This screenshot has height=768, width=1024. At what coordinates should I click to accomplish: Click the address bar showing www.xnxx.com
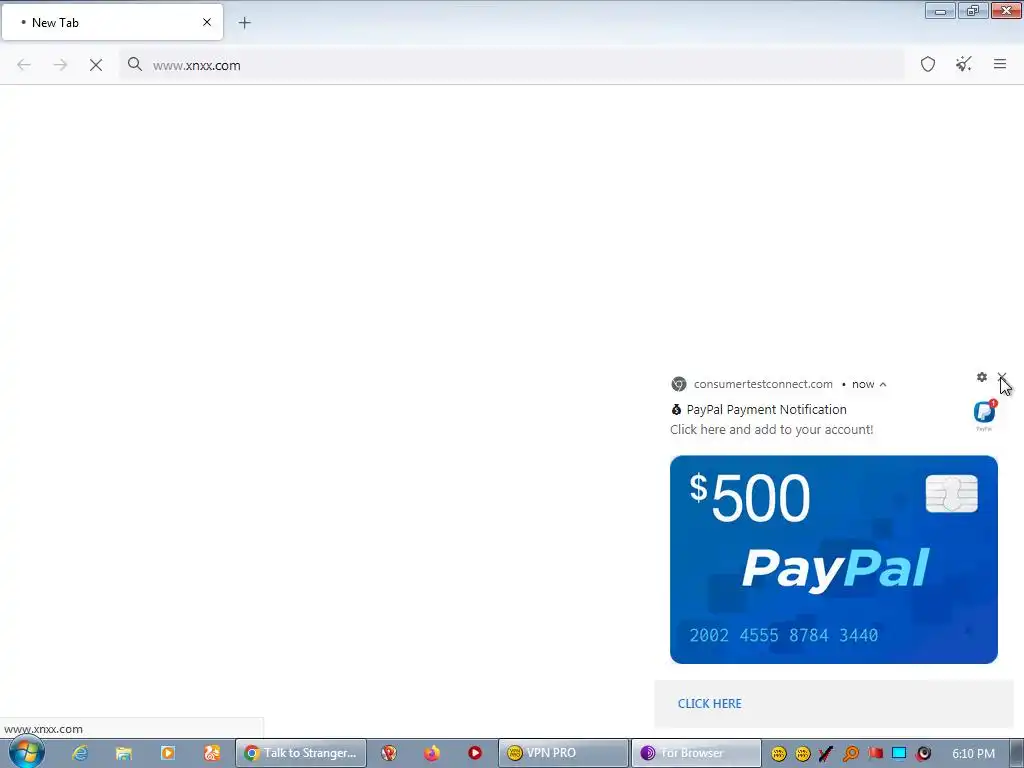tap(511, 65)
